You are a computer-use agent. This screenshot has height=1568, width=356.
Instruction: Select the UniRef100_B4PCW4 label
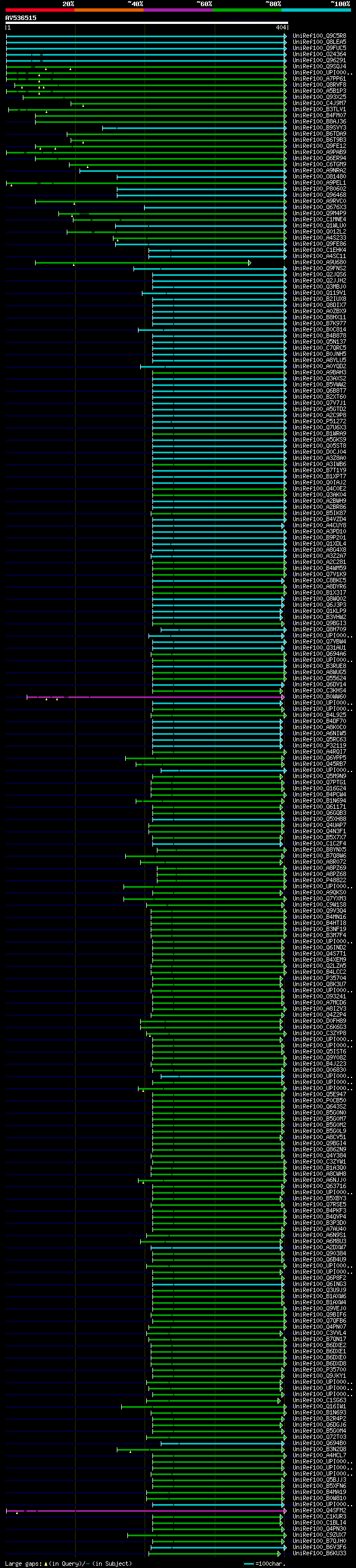tap(319, 795)
